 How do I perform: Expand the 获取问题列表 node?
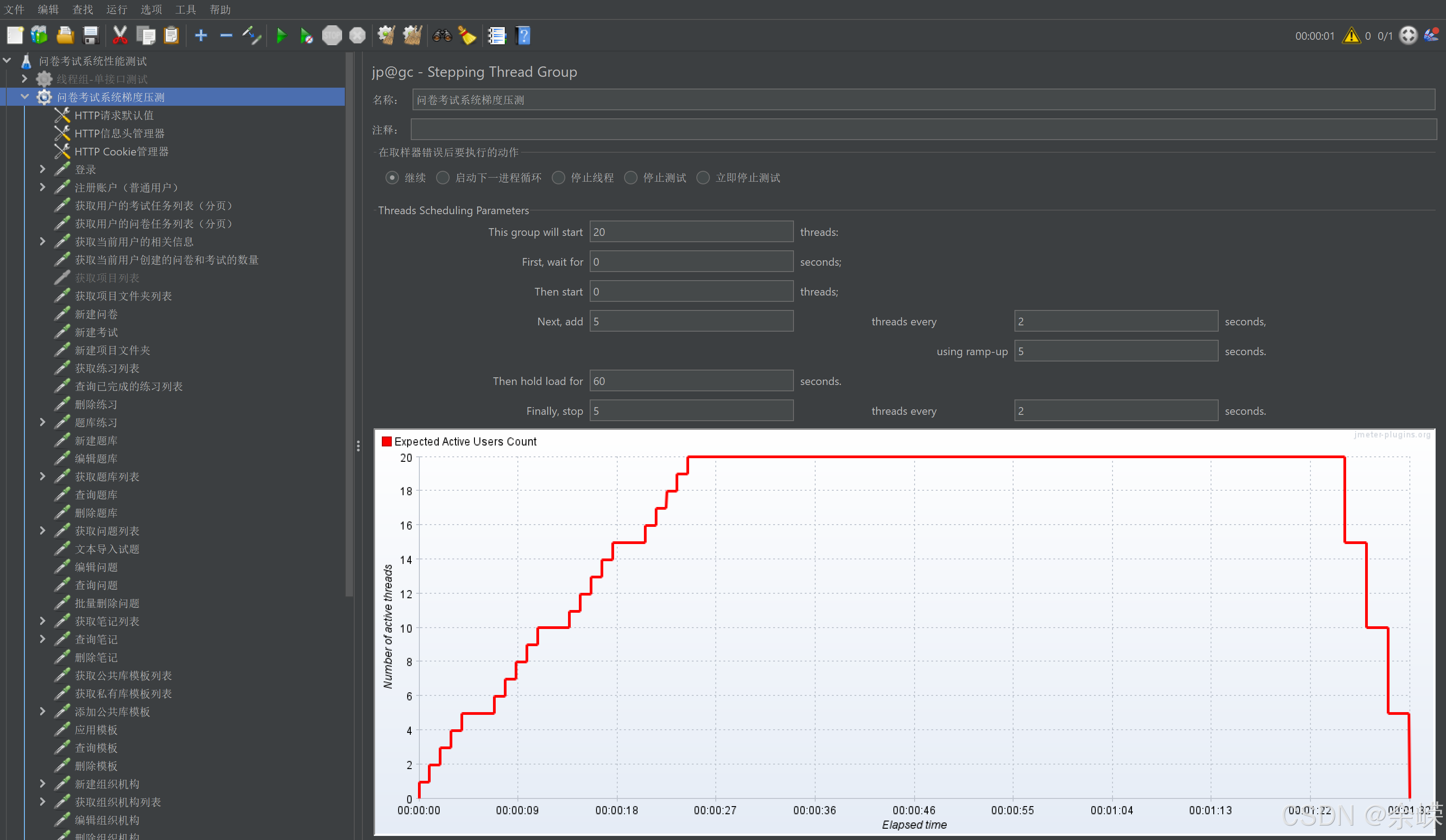tap(42, 531)
